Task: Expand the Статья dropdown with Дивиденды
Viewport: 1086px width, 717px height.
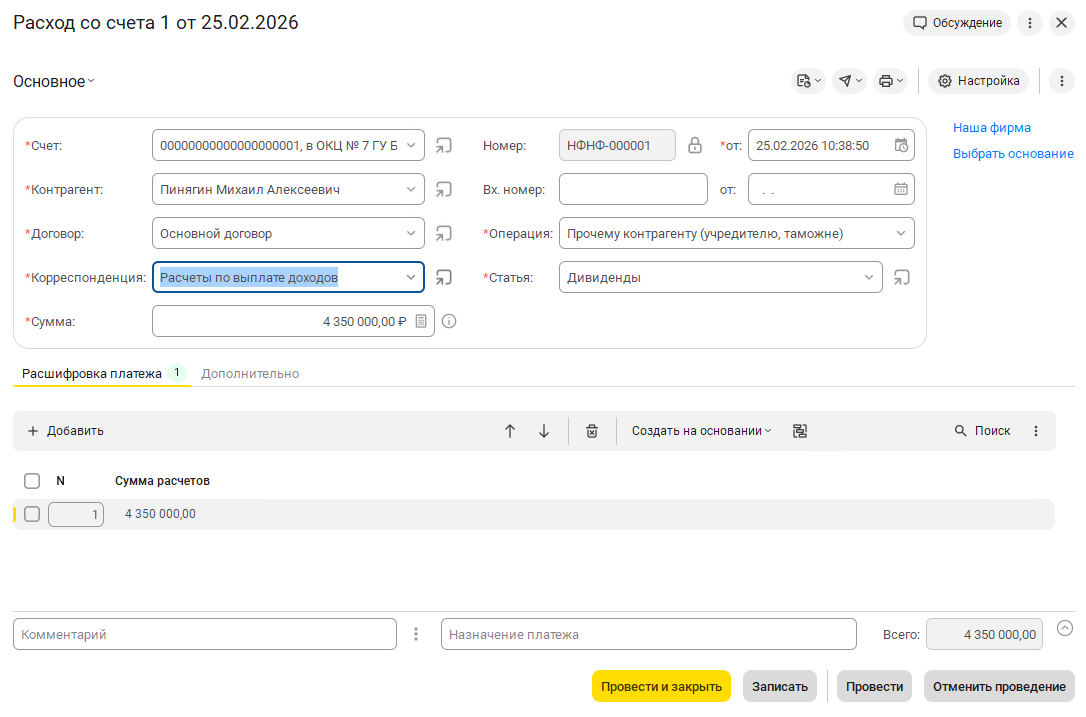Action: pos(869,278)
